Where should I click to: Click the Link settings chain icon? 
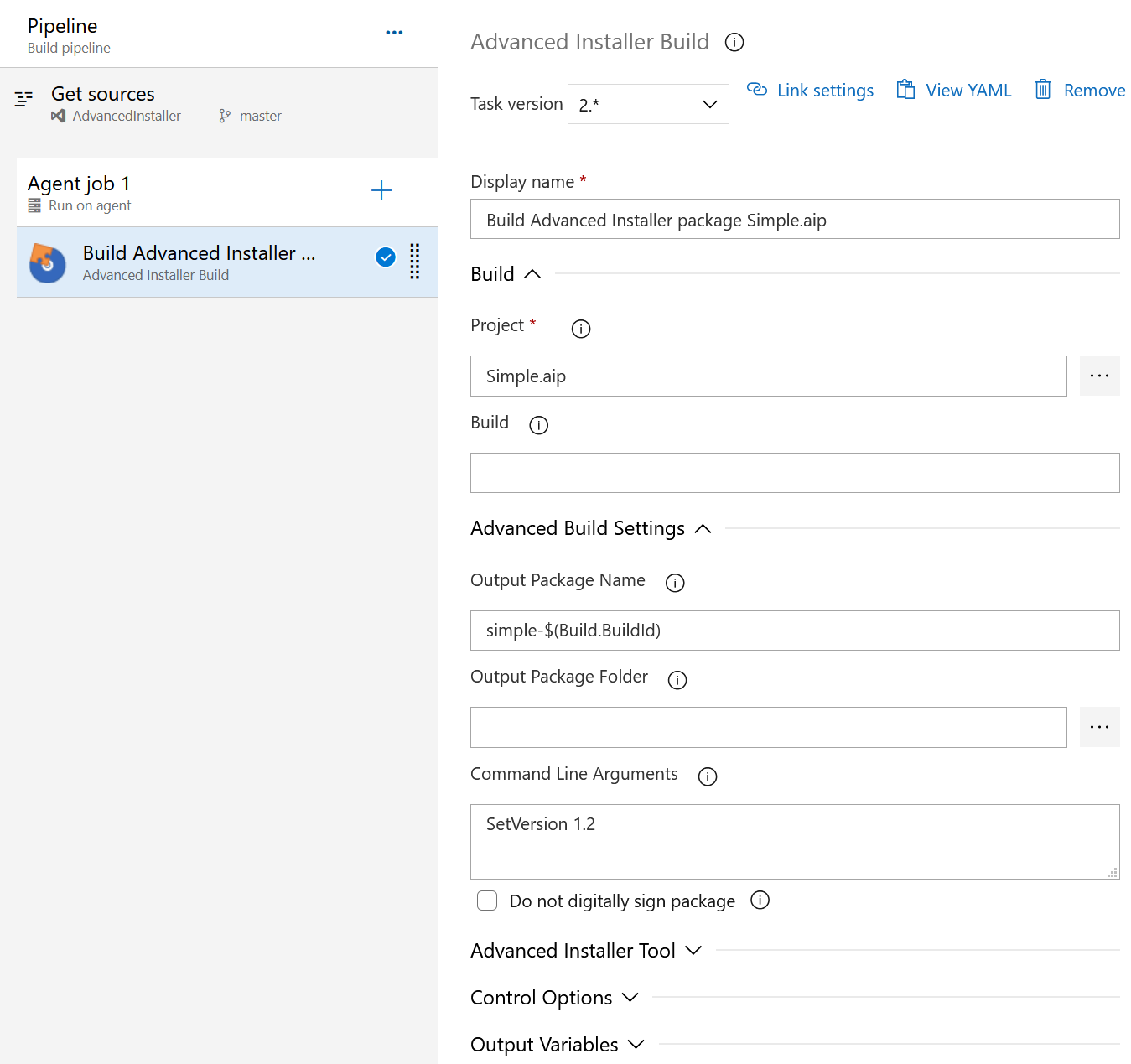point(757,89)
